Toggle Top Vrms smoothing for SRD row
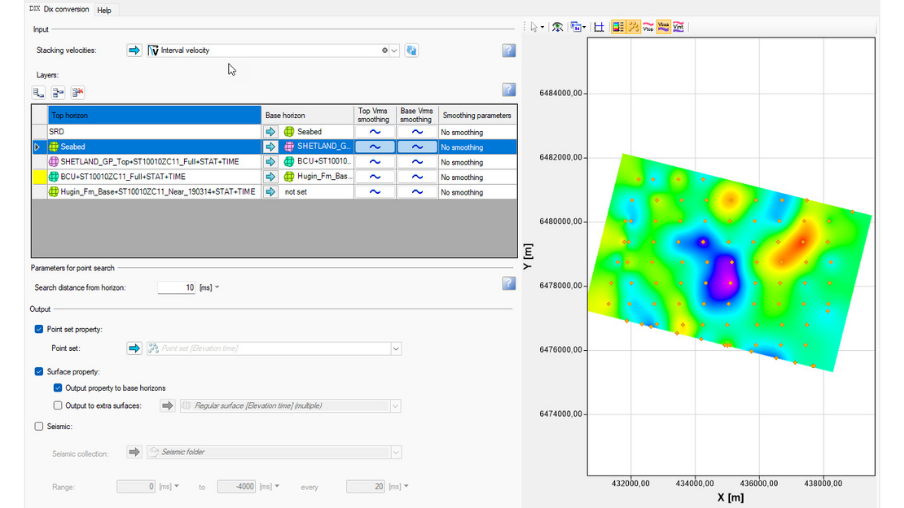This screenshot has height=508, width=904. [x=375, y=132]
